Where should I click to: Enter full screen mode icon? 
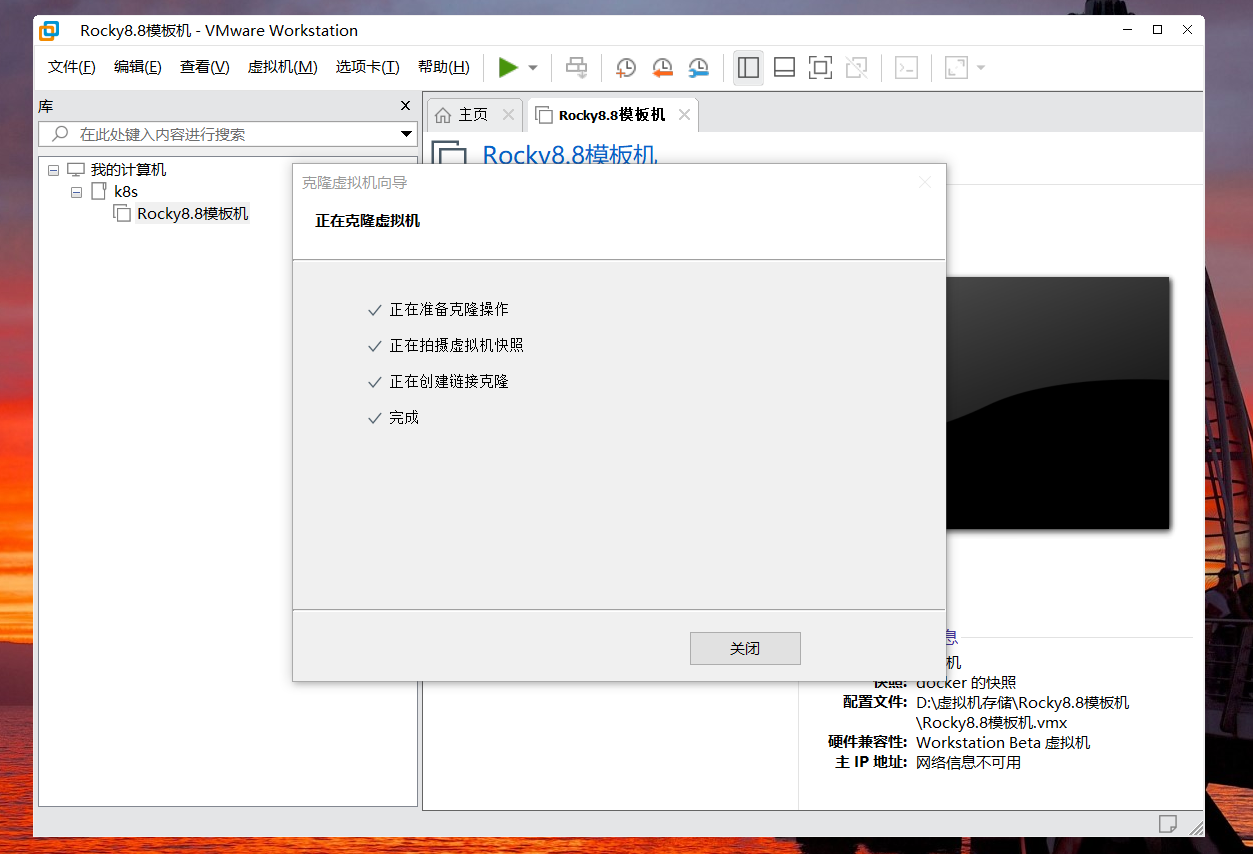pos(820,67)
